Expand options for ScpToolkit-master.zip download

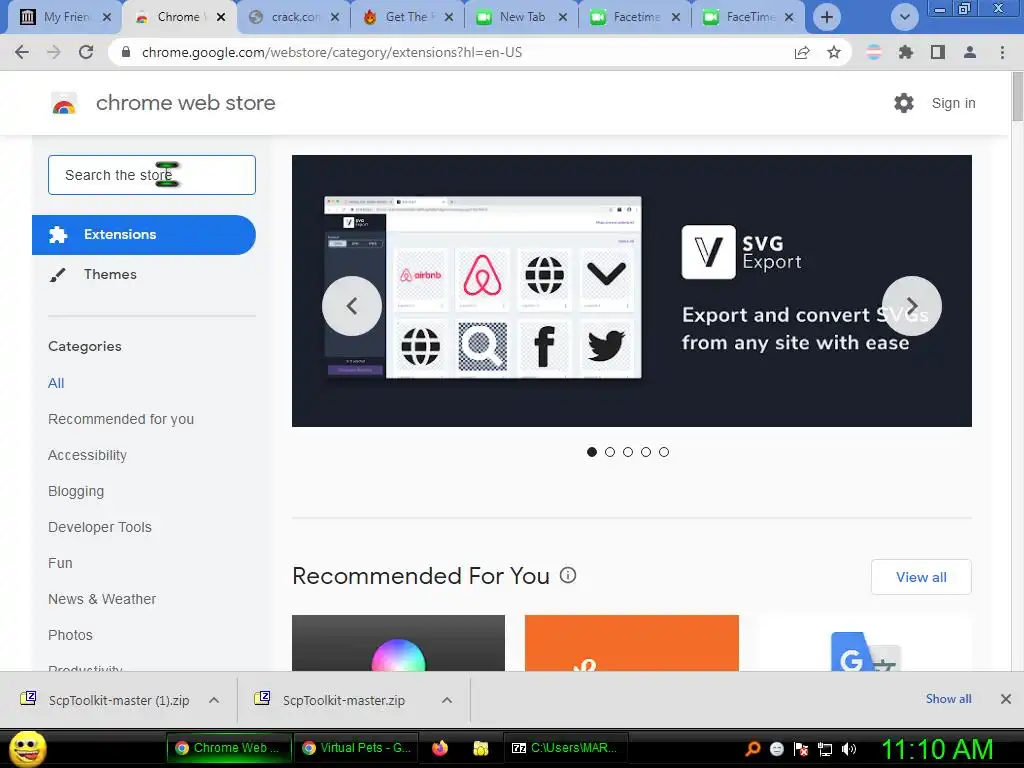pyautogui.click(x=447, y=700)
